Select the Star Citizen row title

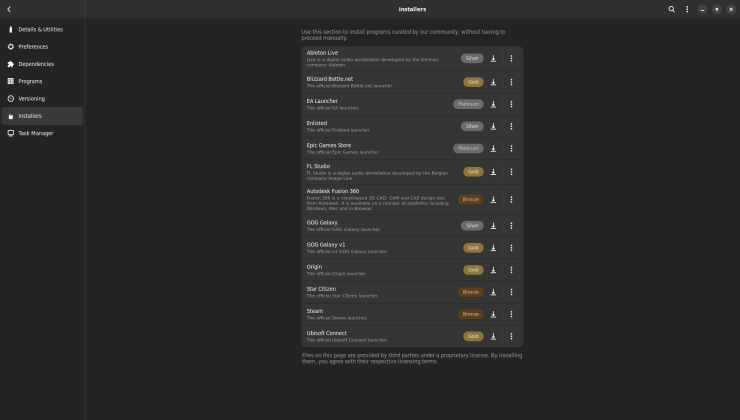[321, 289]
